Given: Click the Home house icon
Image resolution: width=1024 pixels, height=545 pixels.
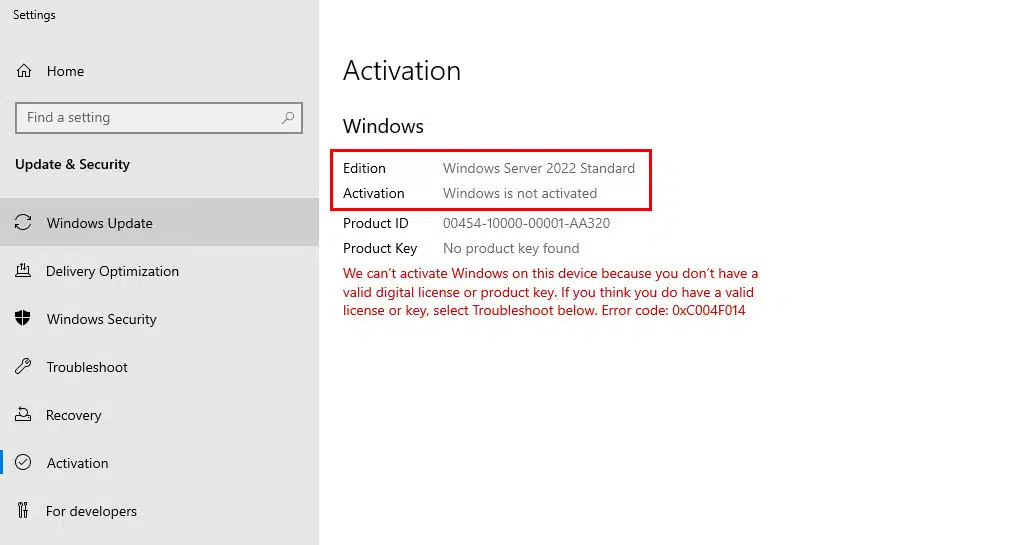Looking at the screenshot, I should 23,71.
